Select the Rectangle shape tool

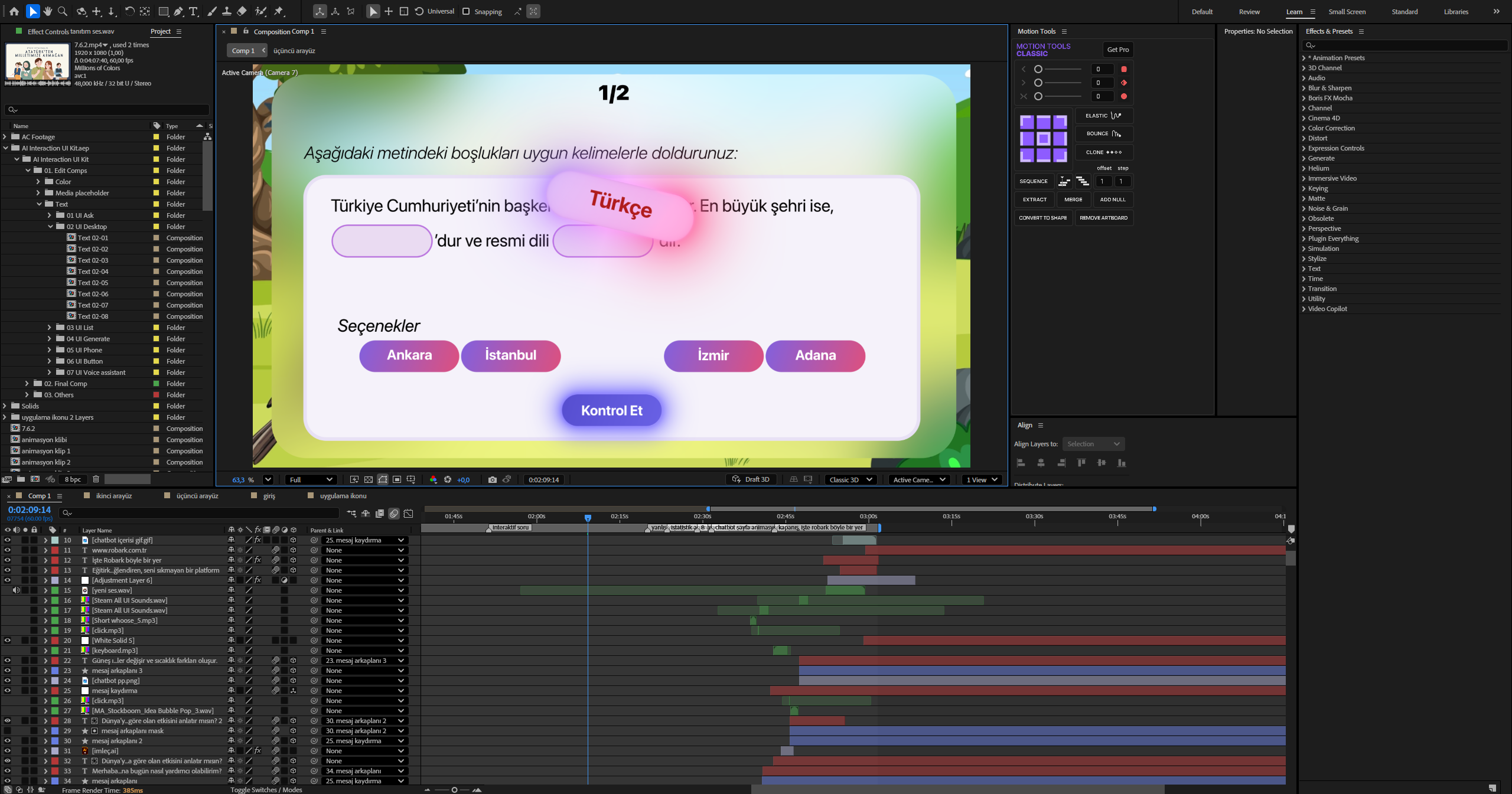pyautogui.click(x=164, y=11)
